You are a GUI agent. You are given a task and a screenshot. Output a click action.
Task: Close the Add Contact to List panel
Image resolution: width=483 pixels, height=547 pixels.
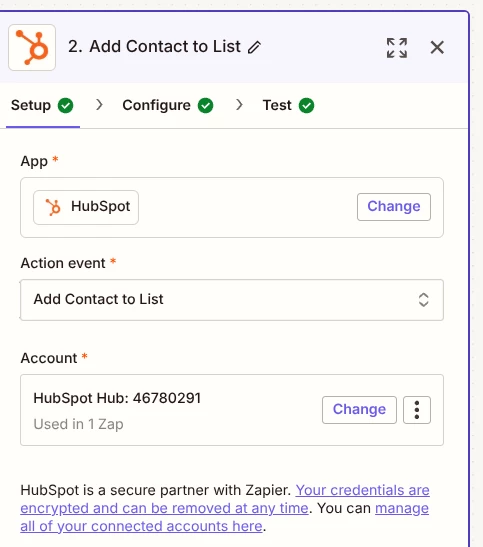(437, 47)
